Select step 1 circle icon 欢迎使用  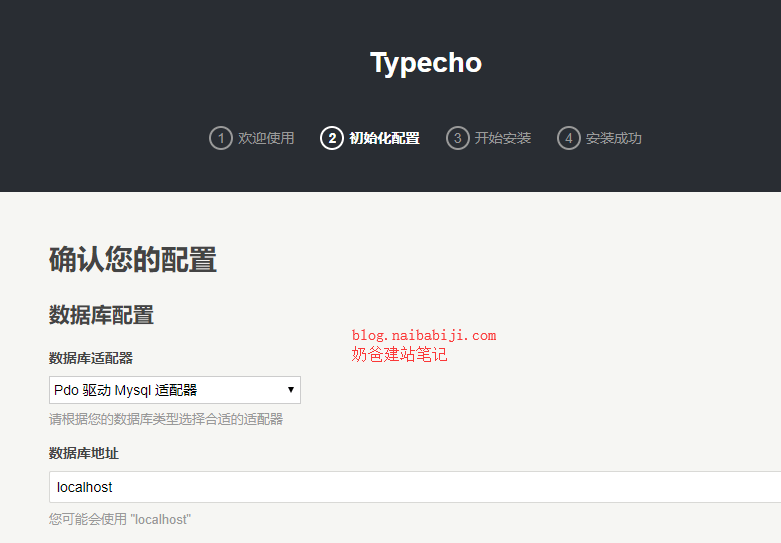221,138
